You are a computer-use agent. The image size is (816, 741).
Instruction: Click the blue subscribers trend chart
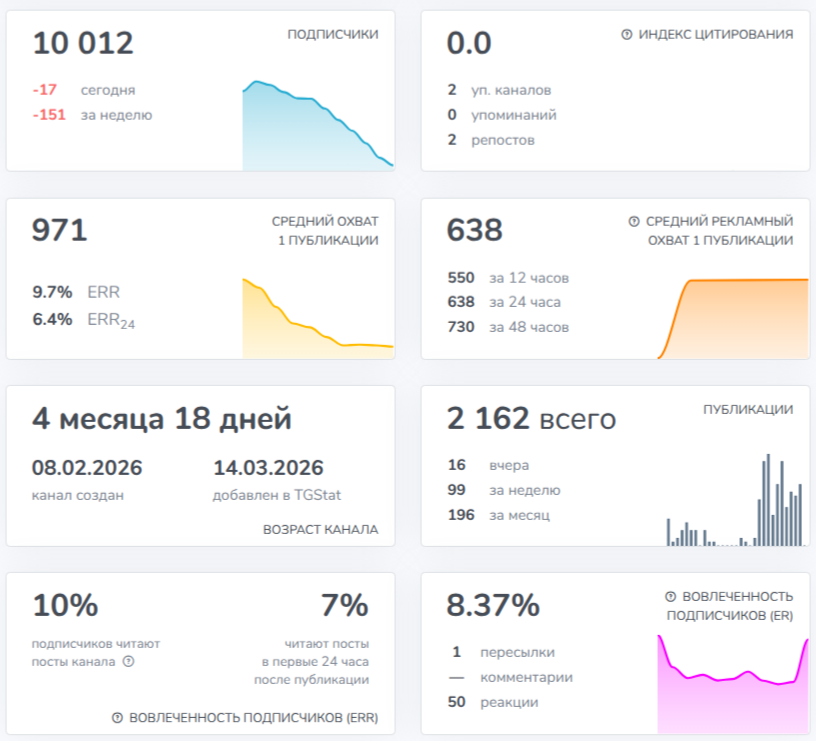coord(318,125)
